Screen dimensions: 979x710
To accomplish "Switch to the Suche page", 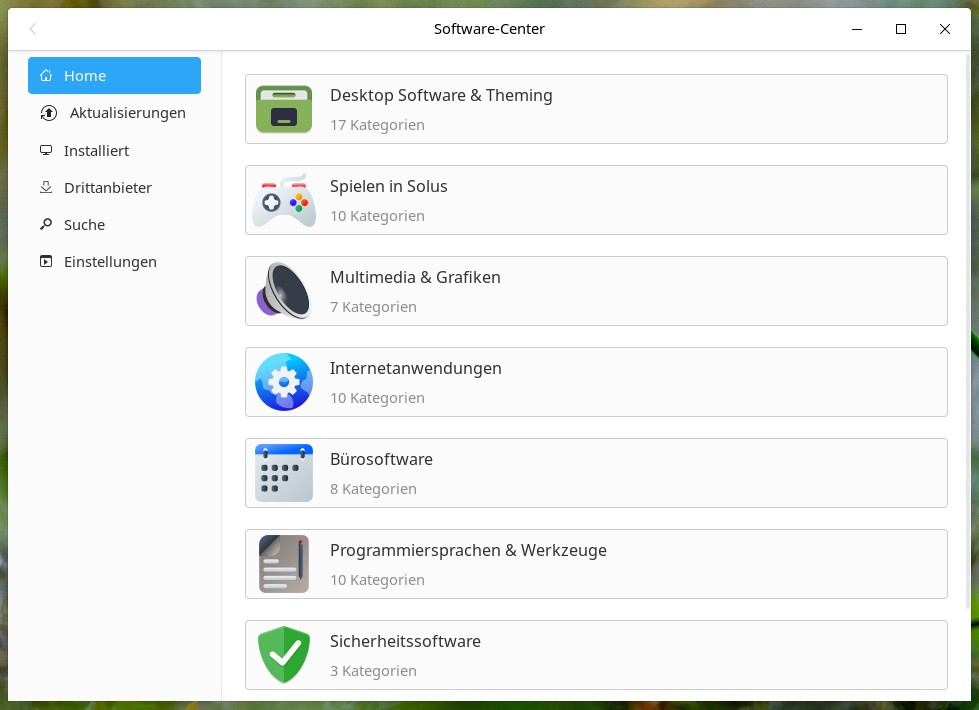I will coord(114,224).
